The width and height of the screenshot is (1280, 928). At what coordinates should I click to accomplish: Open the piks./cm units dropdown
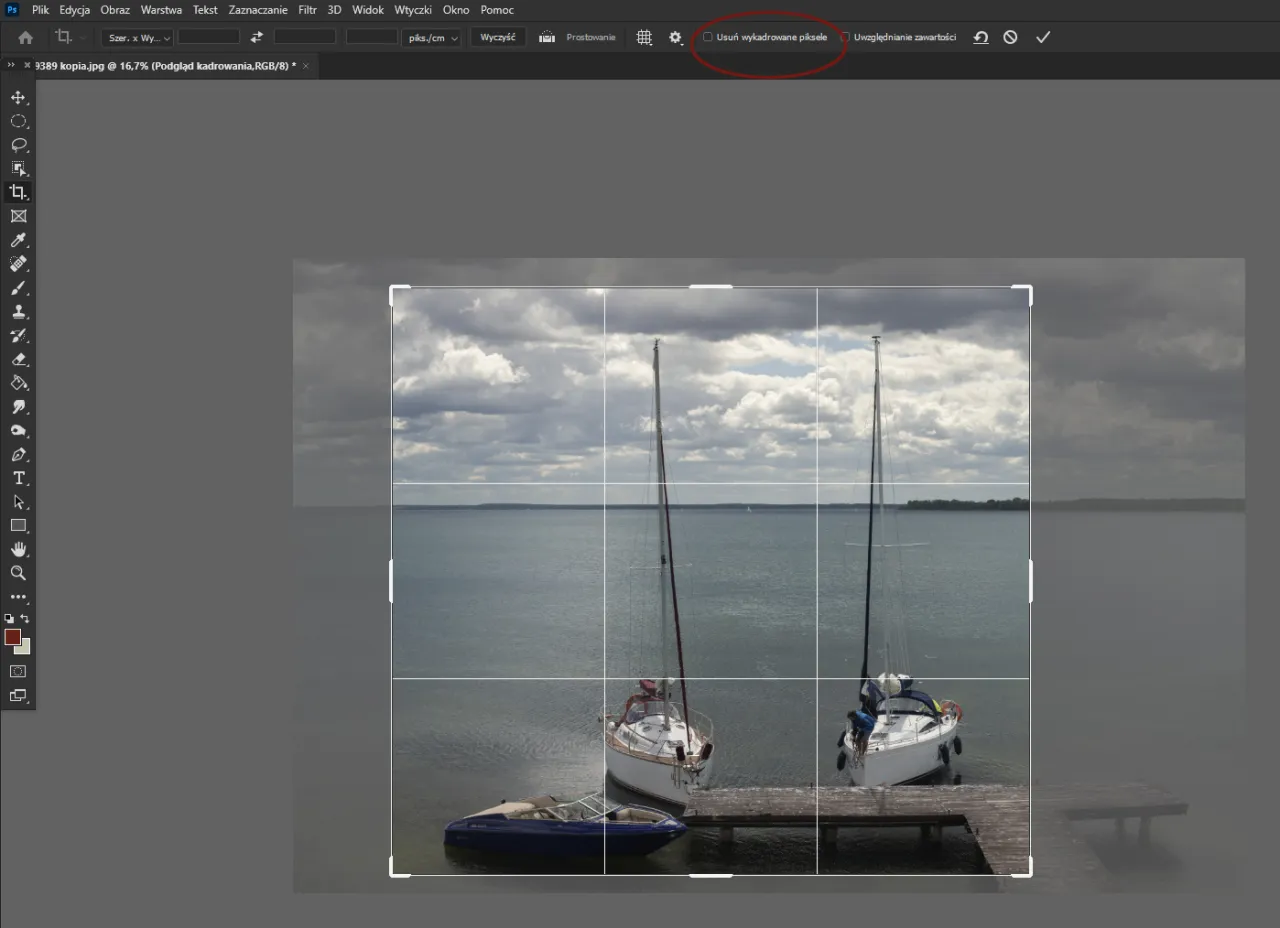tap(431, 37)
